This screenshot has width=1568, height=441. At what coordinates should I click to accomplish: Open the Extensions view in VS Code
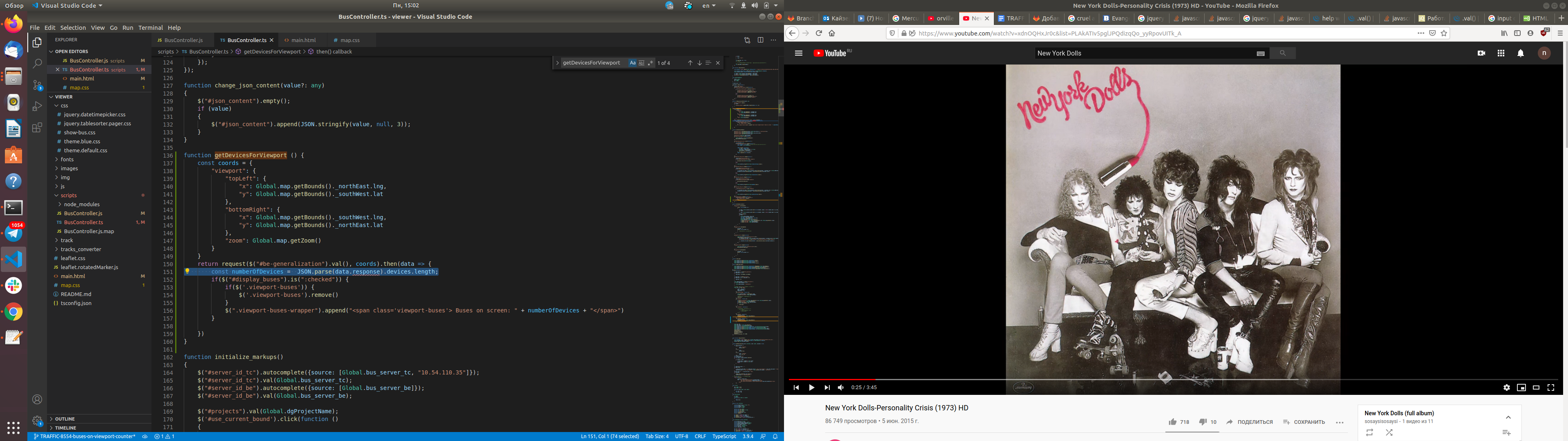point(37,128)
